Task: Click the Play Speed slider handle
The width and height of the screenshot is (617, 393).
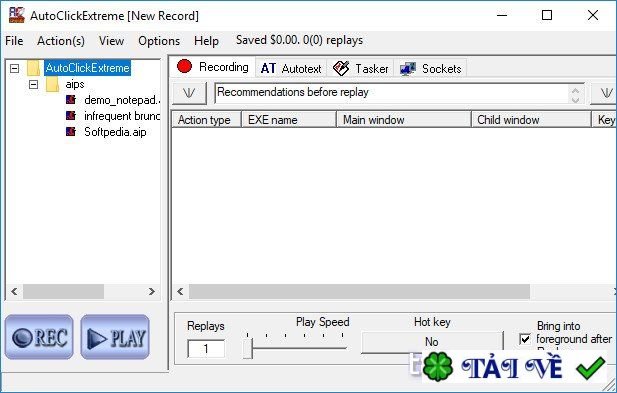Action: (x=248, y=348)
